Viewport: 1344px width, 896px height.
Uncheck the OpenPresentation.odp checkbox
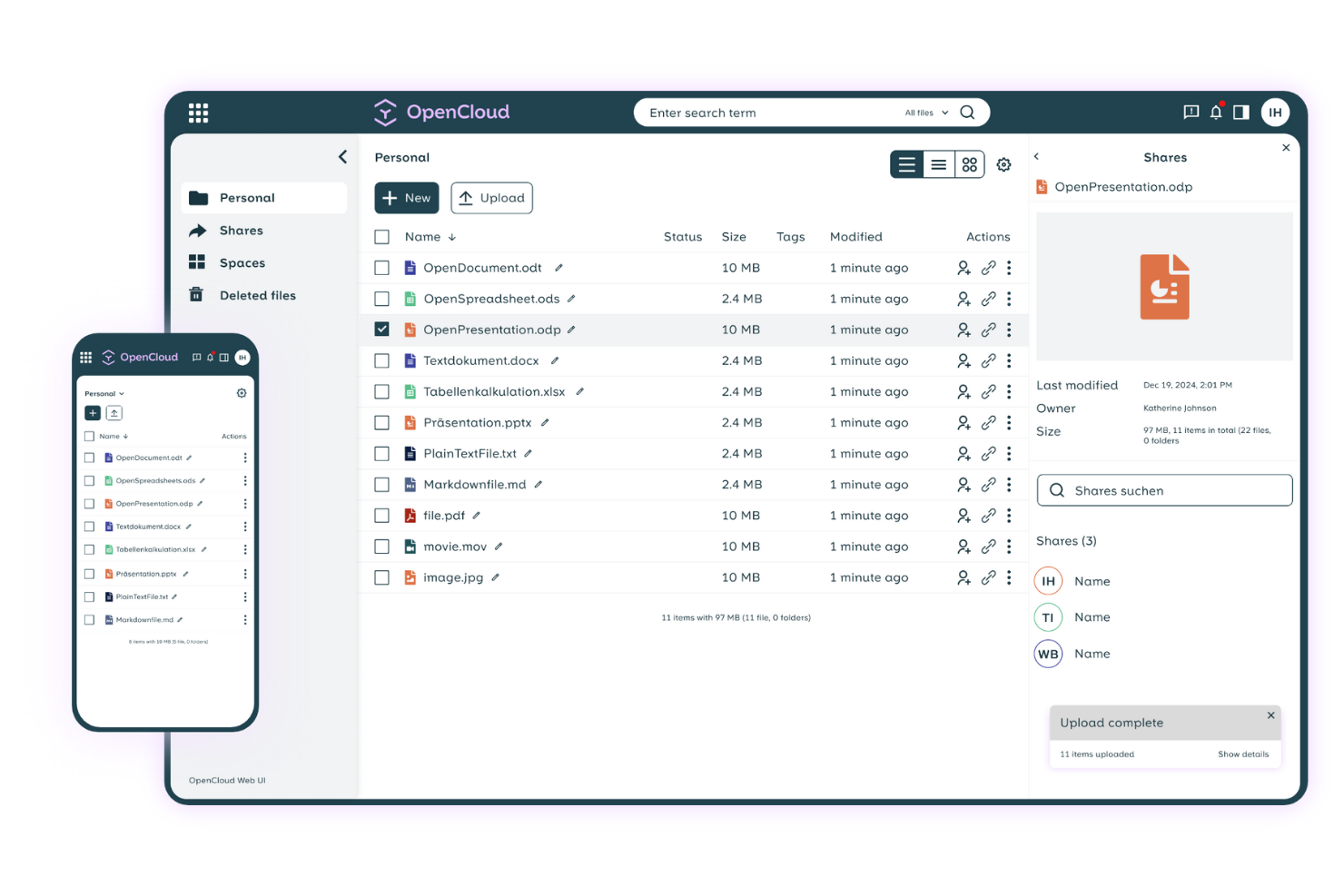[382, 330]
